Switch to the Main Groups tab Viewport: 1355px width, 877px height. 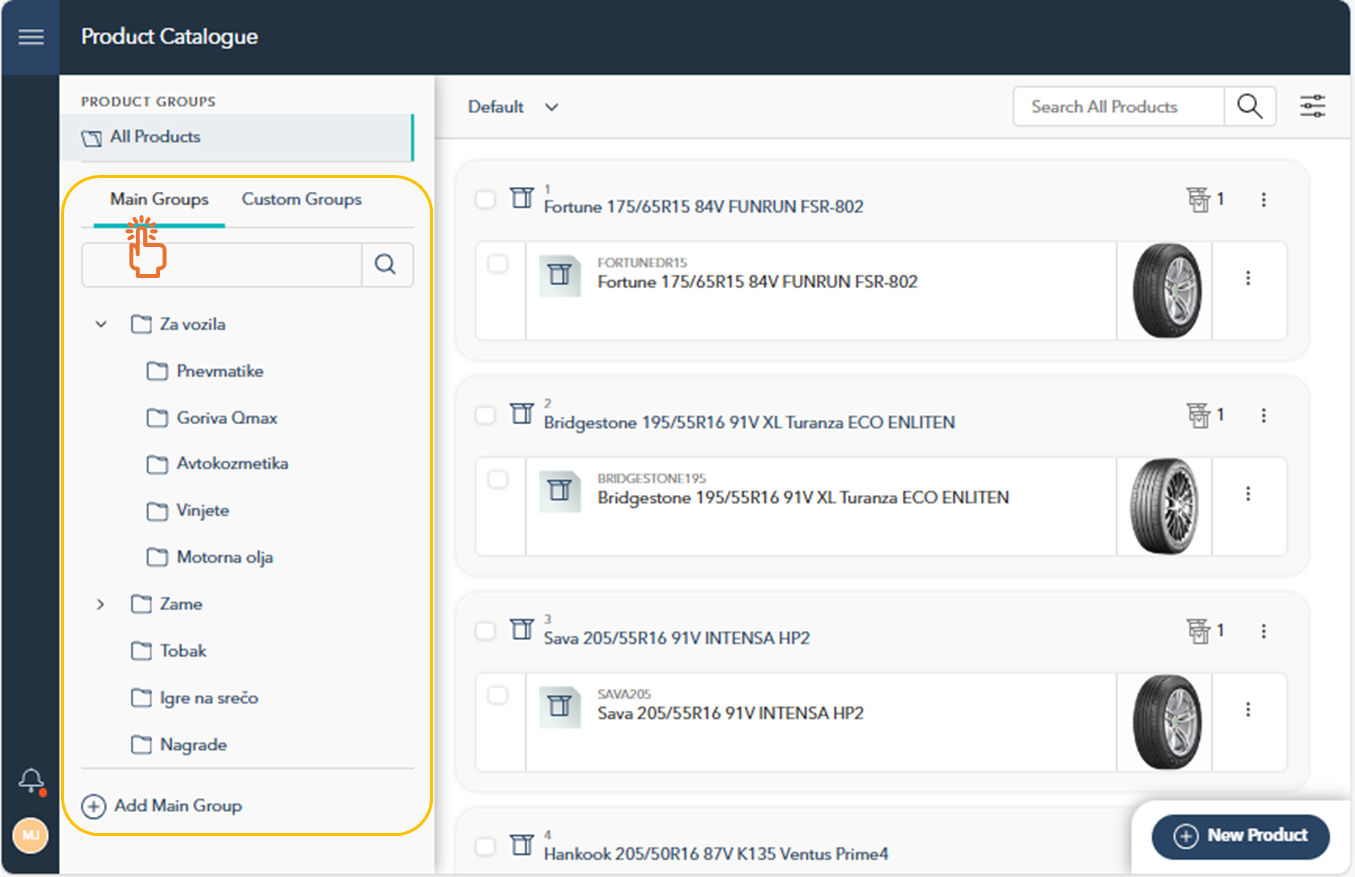point(159,199)
